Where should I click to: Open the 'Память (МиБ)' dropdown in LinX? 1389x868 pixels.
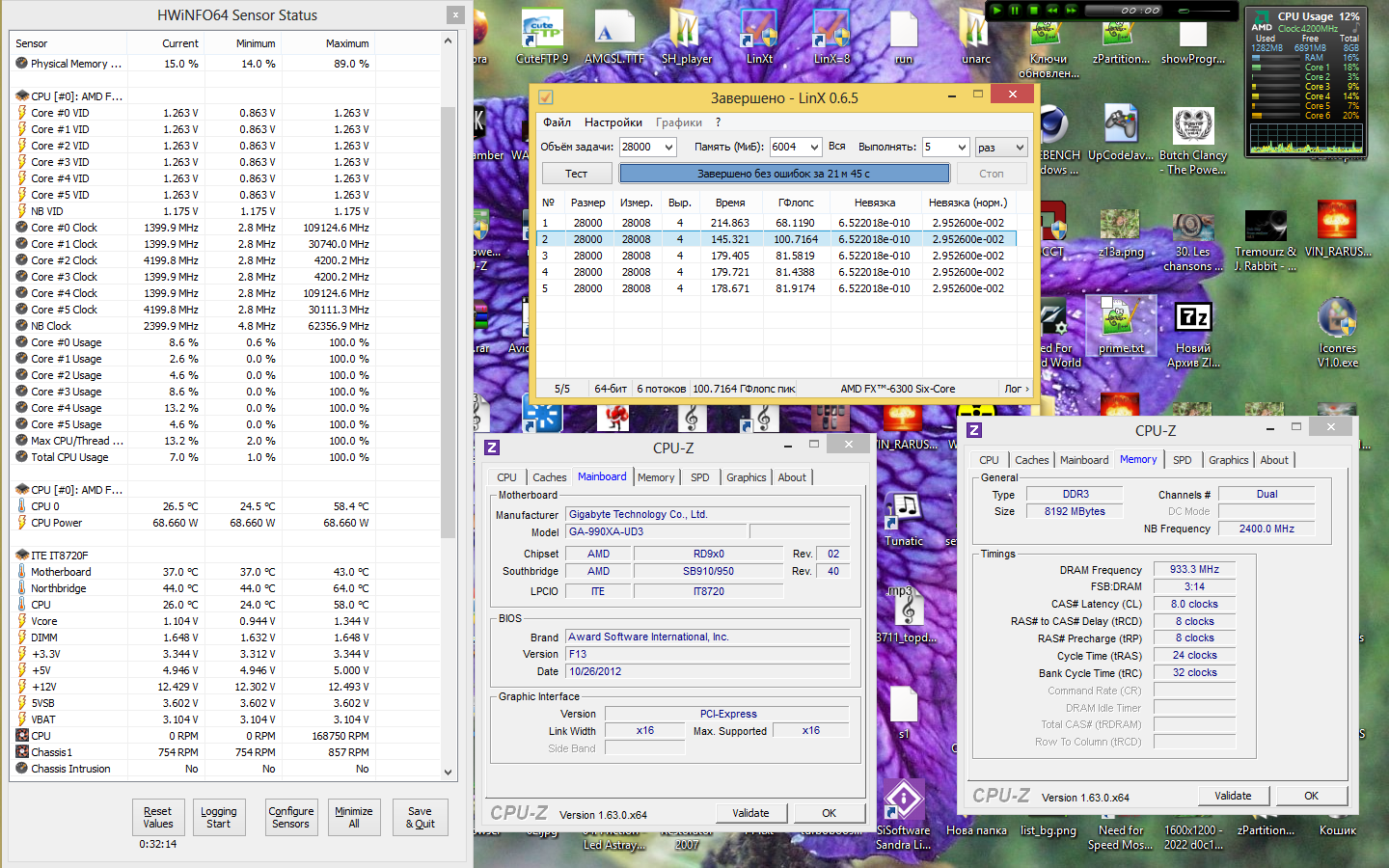click(814, 147)
